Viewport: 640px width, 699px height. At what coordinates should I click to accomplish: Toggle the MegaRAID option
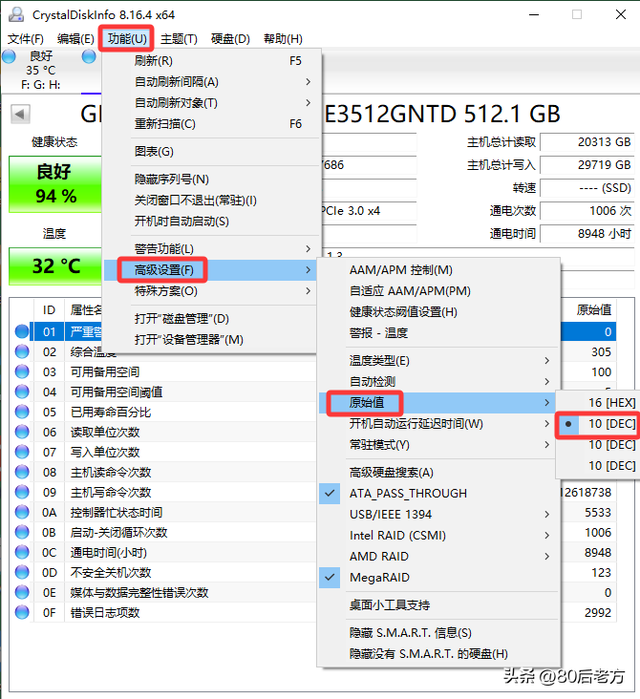tap(439, 577)
